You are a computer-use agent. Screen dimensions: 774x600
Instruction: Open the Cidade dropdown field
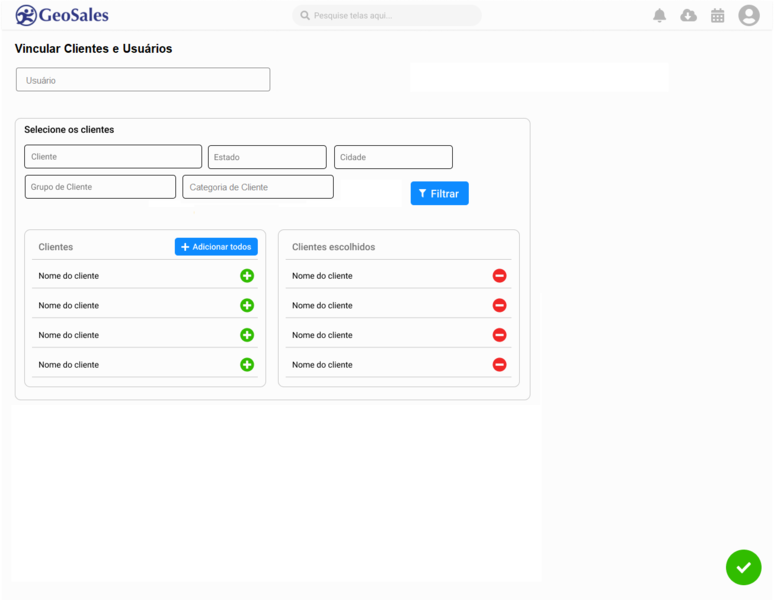click(393, 157)
